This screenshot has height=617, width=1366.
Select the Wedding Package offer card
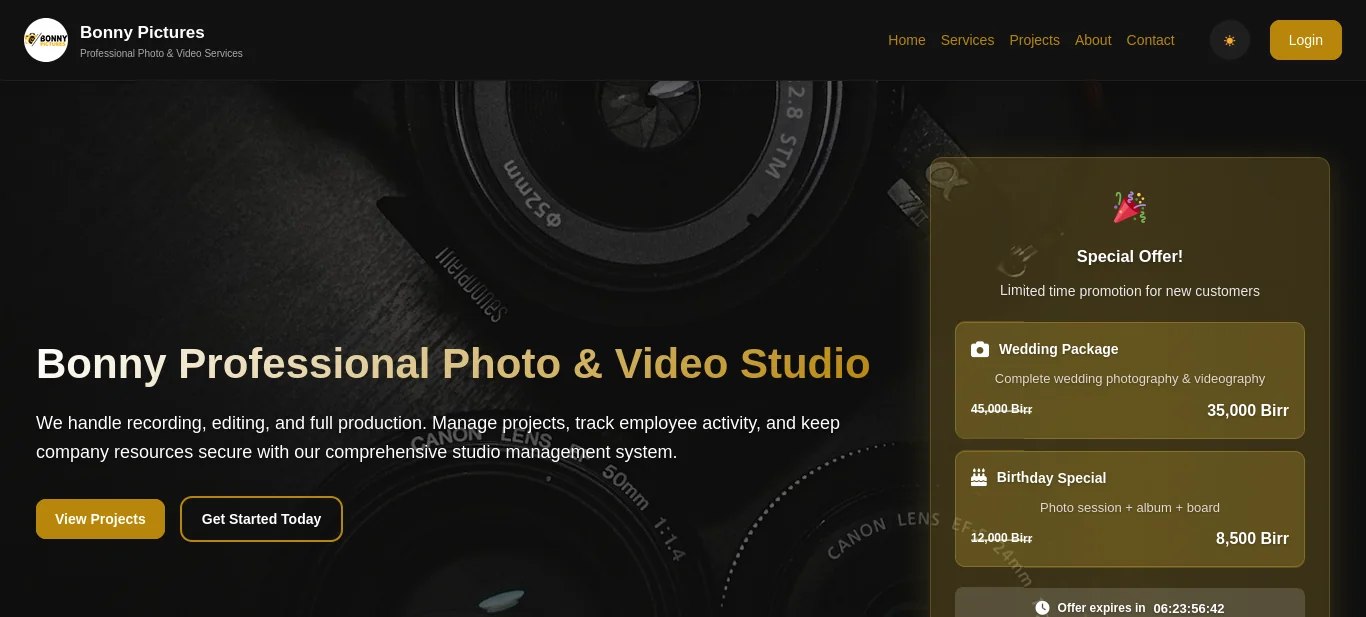click(x=1130, y=380)
